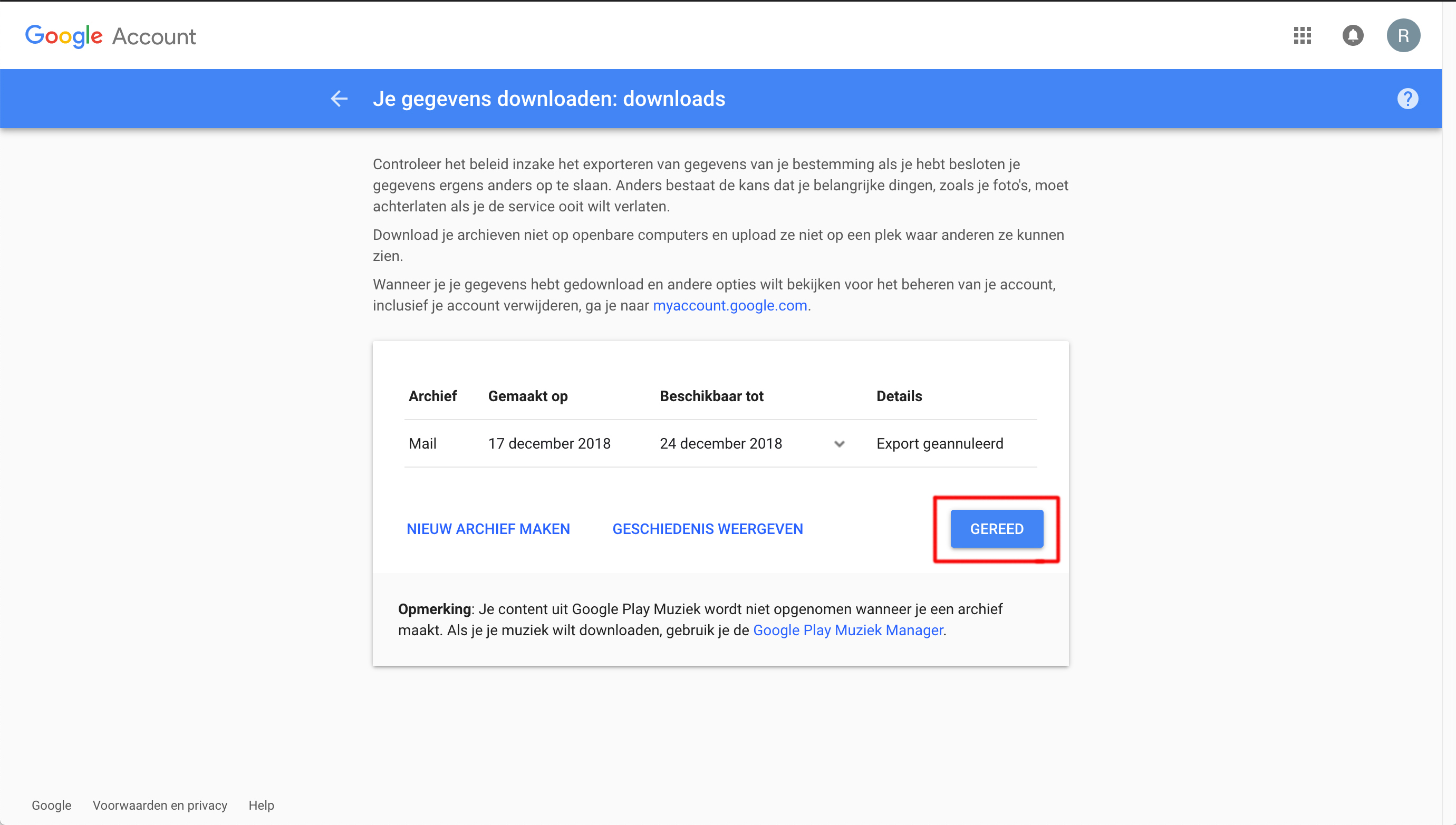Click the back arrow in blue header
This screenshot has height=825, width=1456.
(x=339, y=99)
